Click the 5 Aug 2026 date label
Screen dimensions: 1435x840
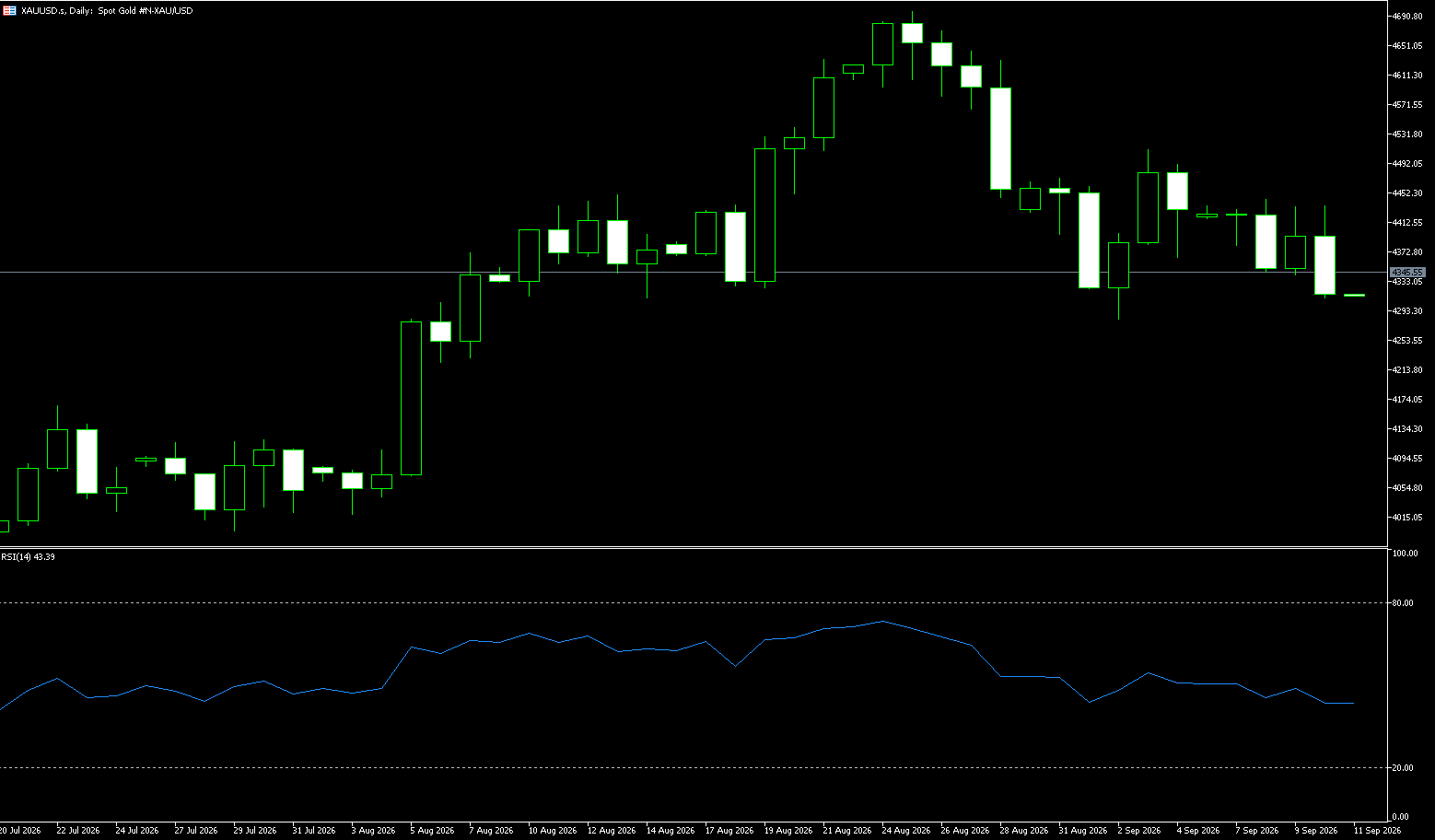[x=432, y=830]
